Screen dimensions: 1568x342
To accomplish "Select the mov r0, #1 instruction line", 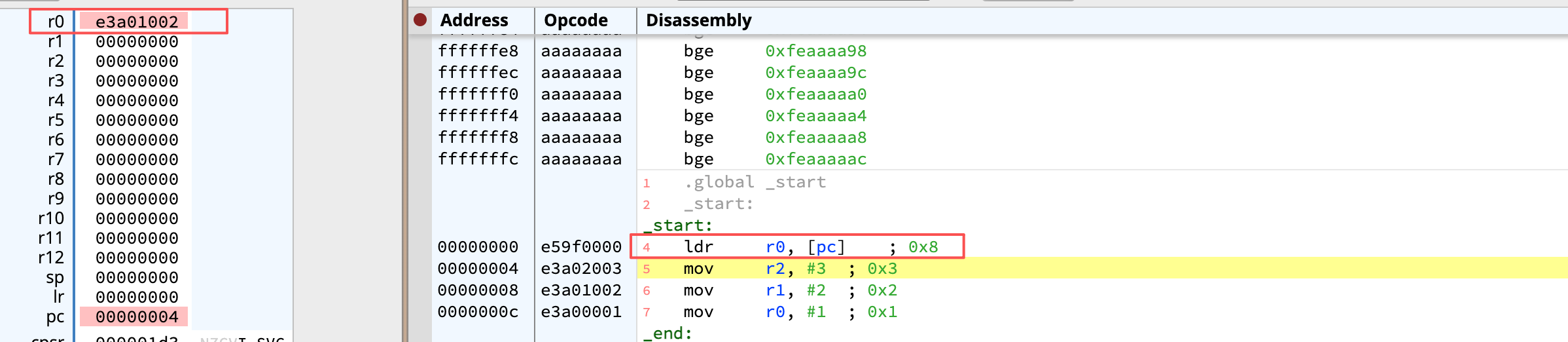I will point(785,312).
